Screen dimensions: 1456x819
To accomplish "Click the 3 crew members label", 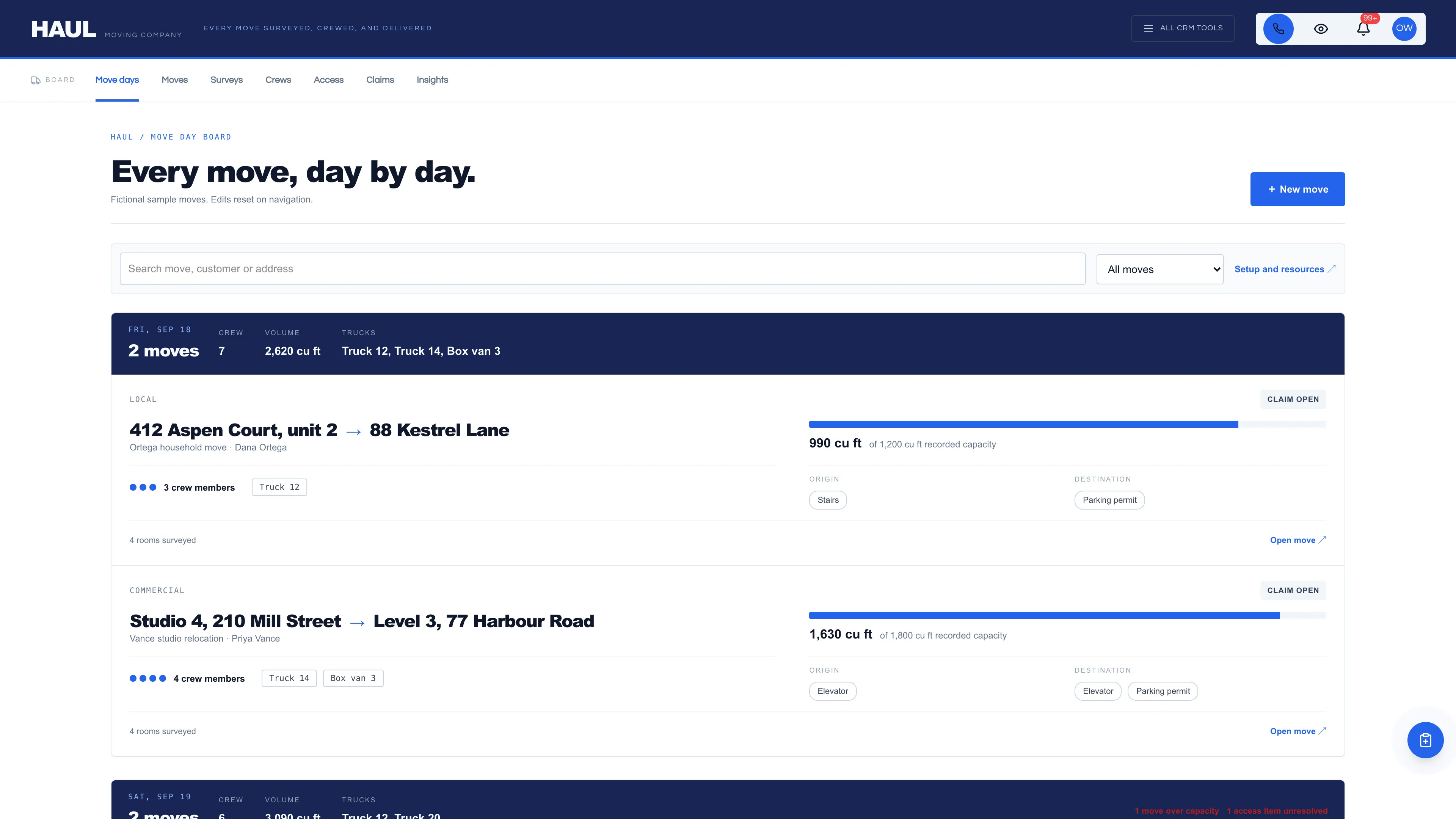I will pyautogui.click(x=199, y=488).
